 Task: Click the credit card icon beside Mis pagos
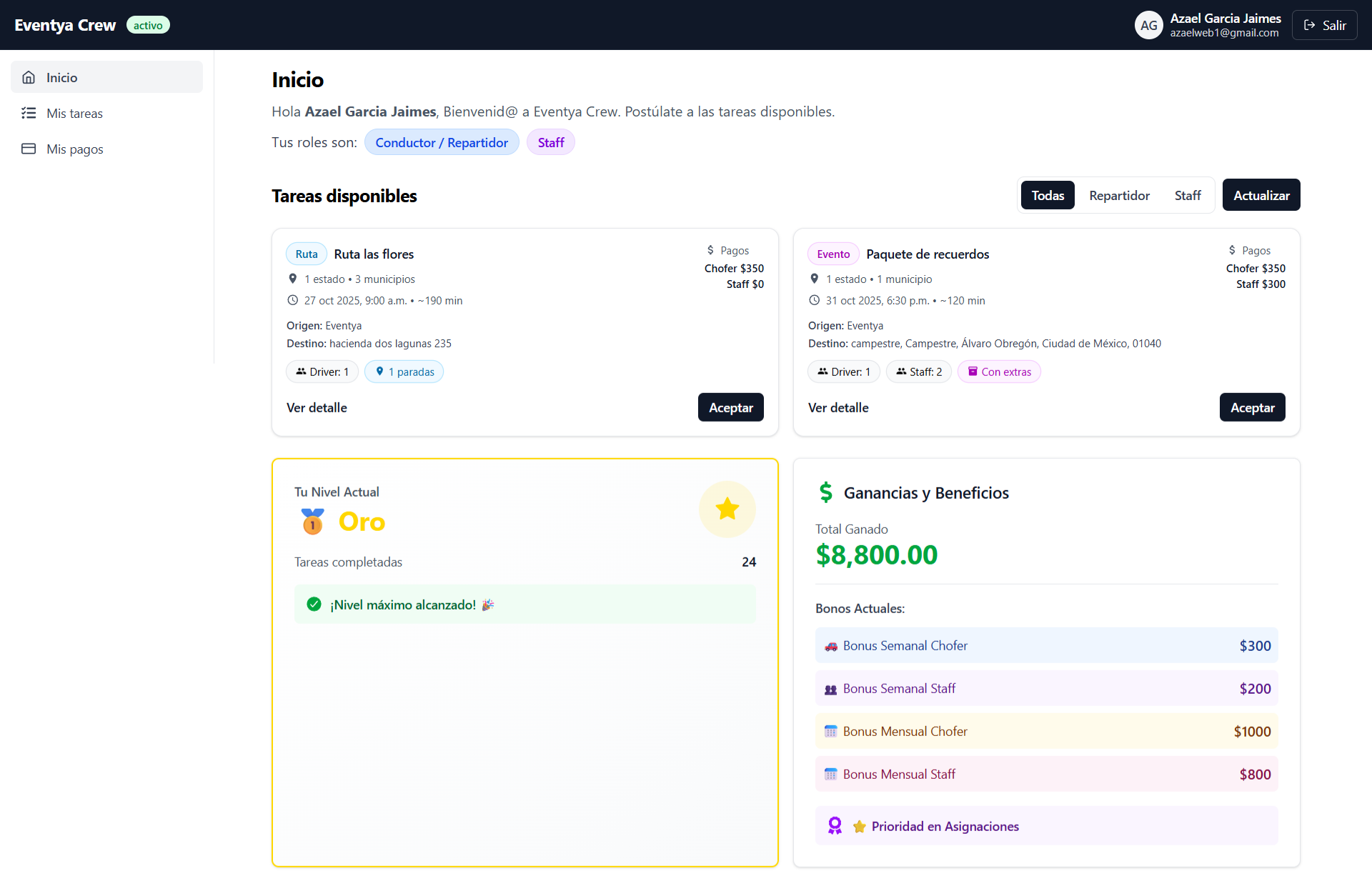(29, 149)
